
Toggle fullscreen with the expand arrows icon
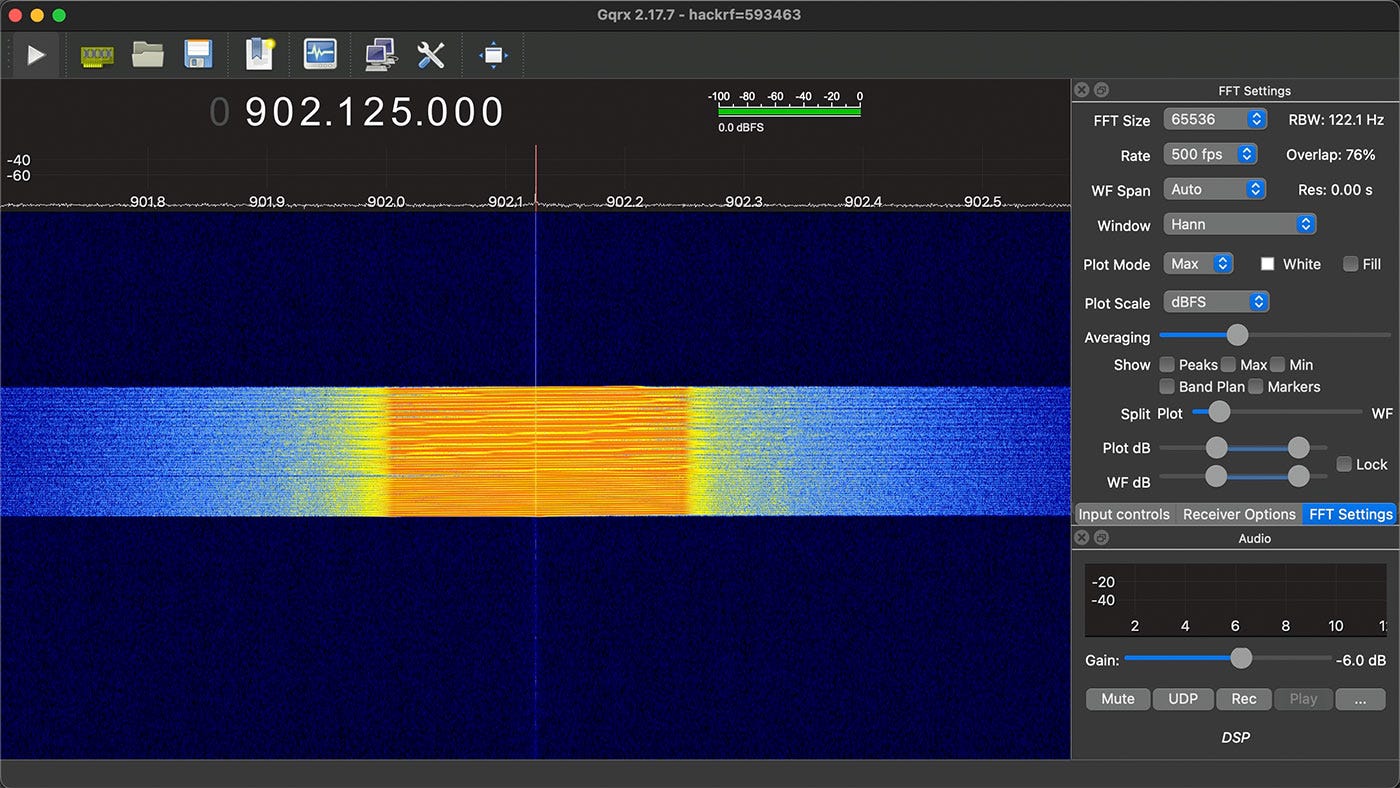coord(493,55)
